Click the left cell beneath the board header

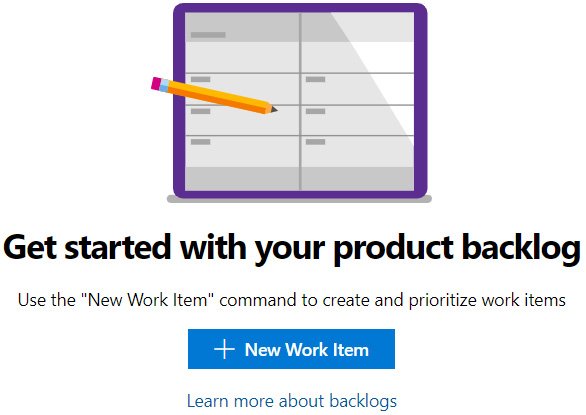click(x=242, y=57)
